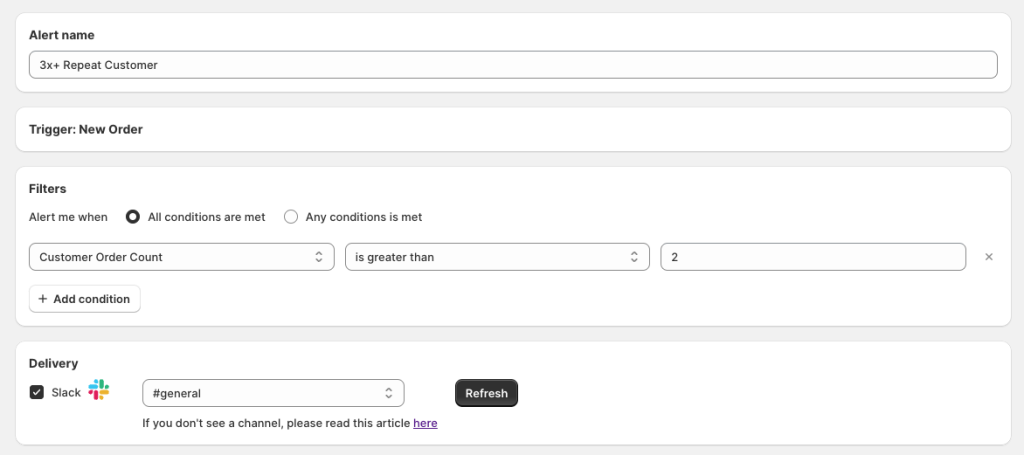Click the Refresh button
Image resolution: width=1024 pixels, height=455 pixels.
(x=487, y=393)
